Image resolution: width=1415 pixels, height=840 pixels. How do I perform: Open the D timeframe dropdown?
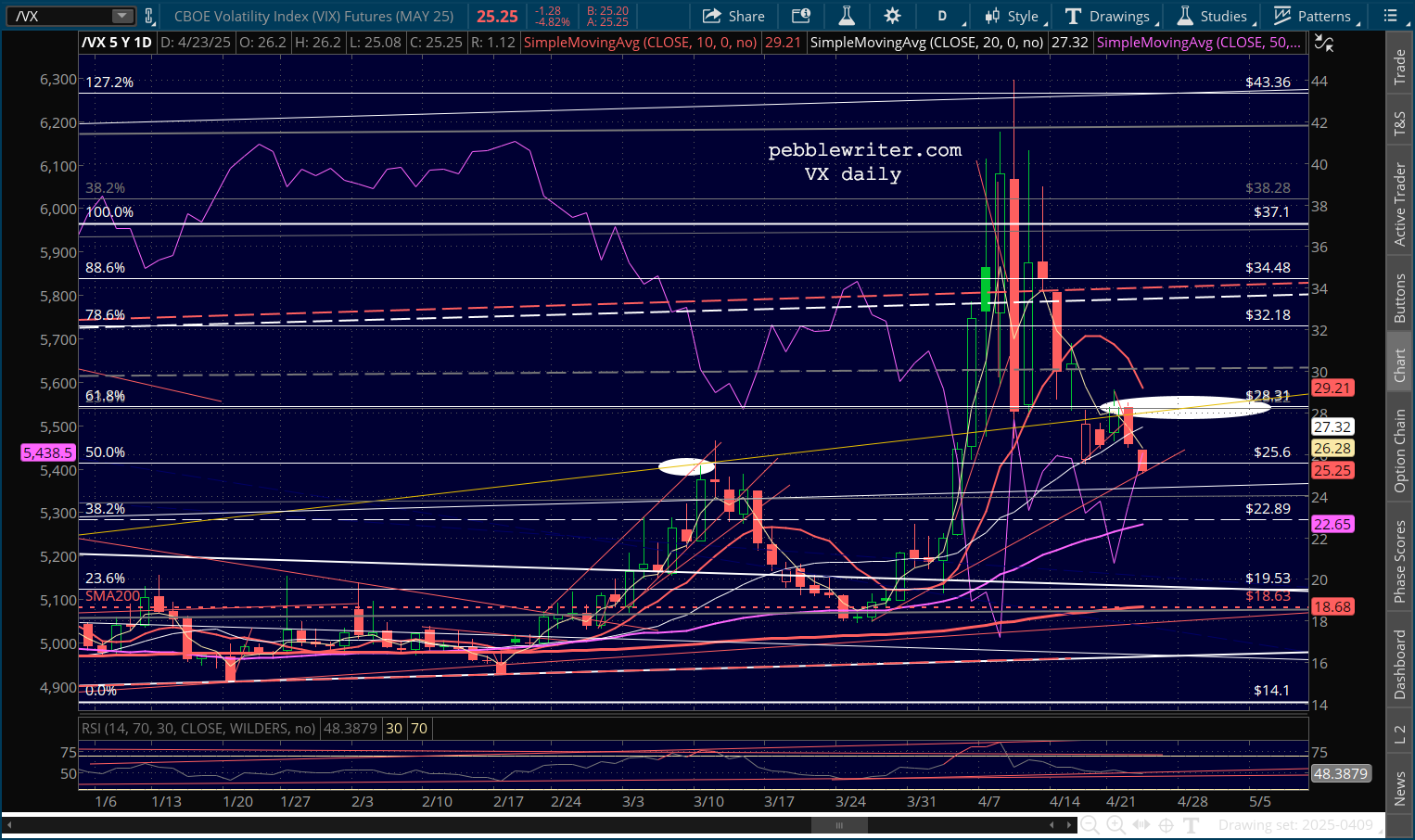click(x=947, y=16)
